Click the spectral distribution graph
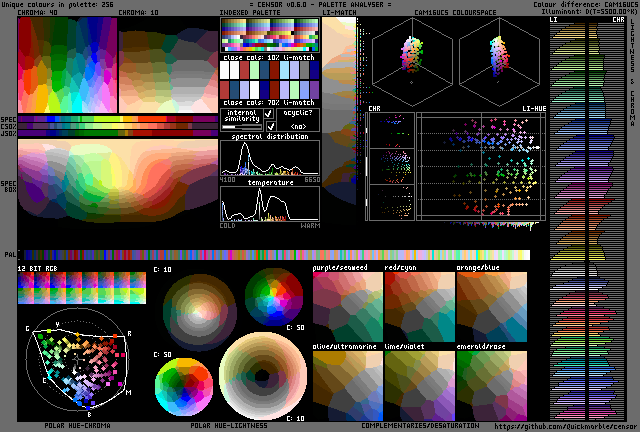 click(x=270, y=157)
